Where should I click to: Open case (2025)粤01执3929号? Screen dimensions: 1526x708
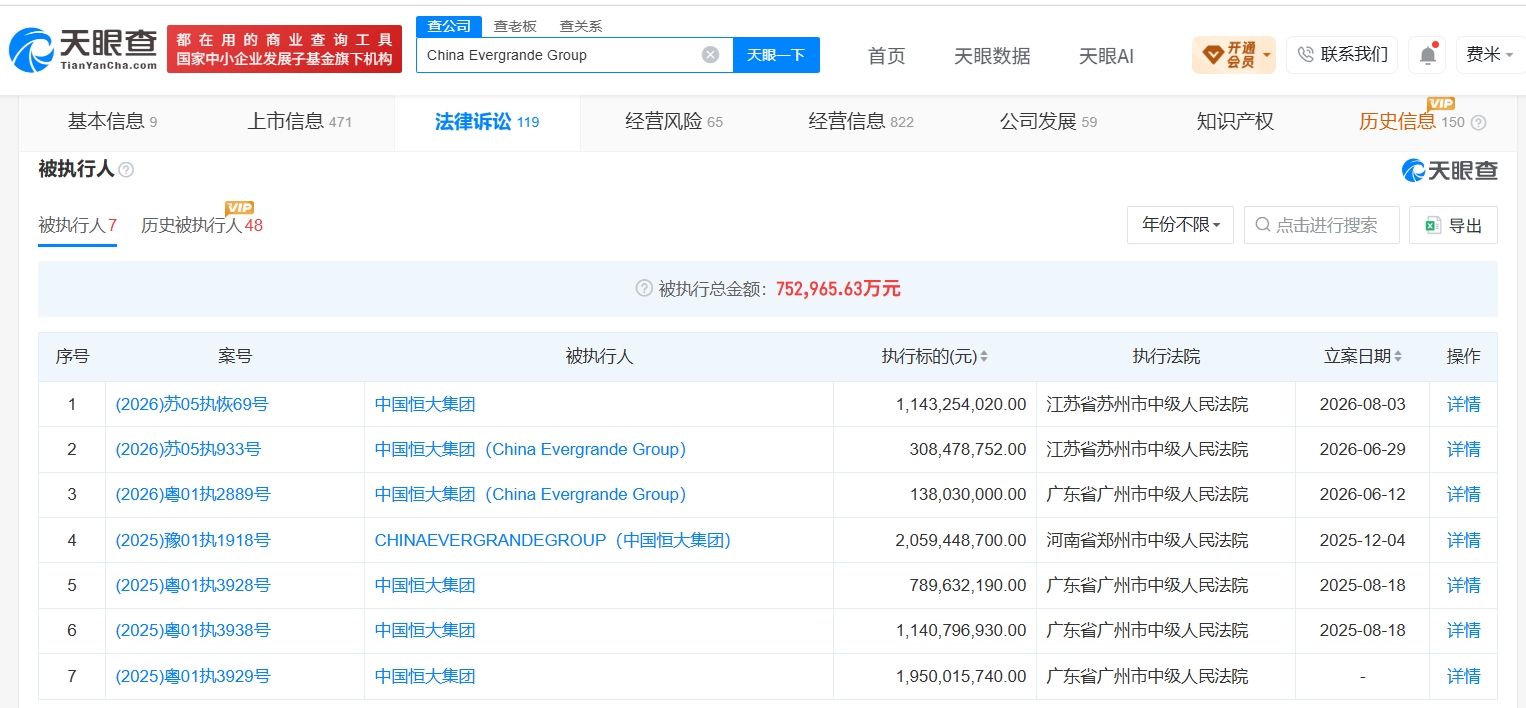[193, 676]
